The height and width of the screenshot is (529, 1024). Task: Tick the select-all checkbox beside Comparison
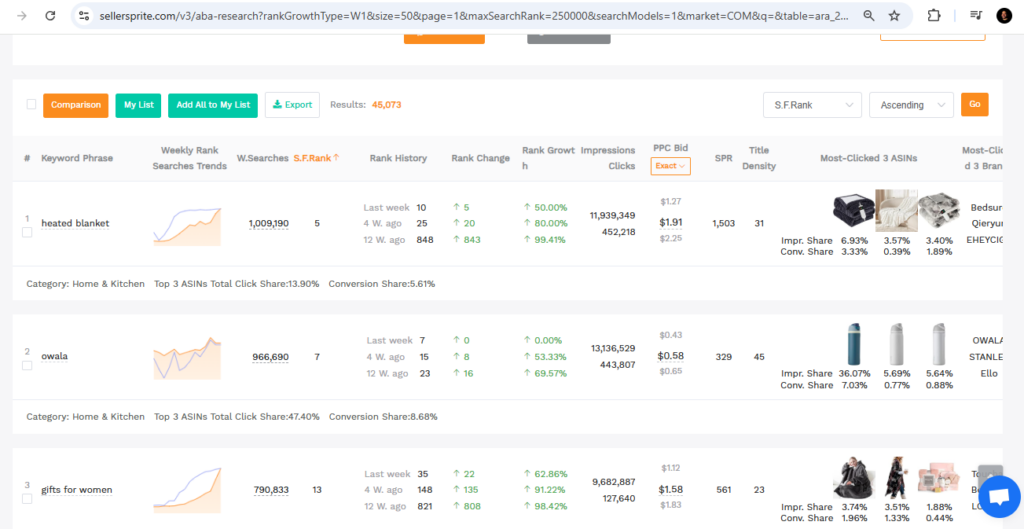(31, 104)
